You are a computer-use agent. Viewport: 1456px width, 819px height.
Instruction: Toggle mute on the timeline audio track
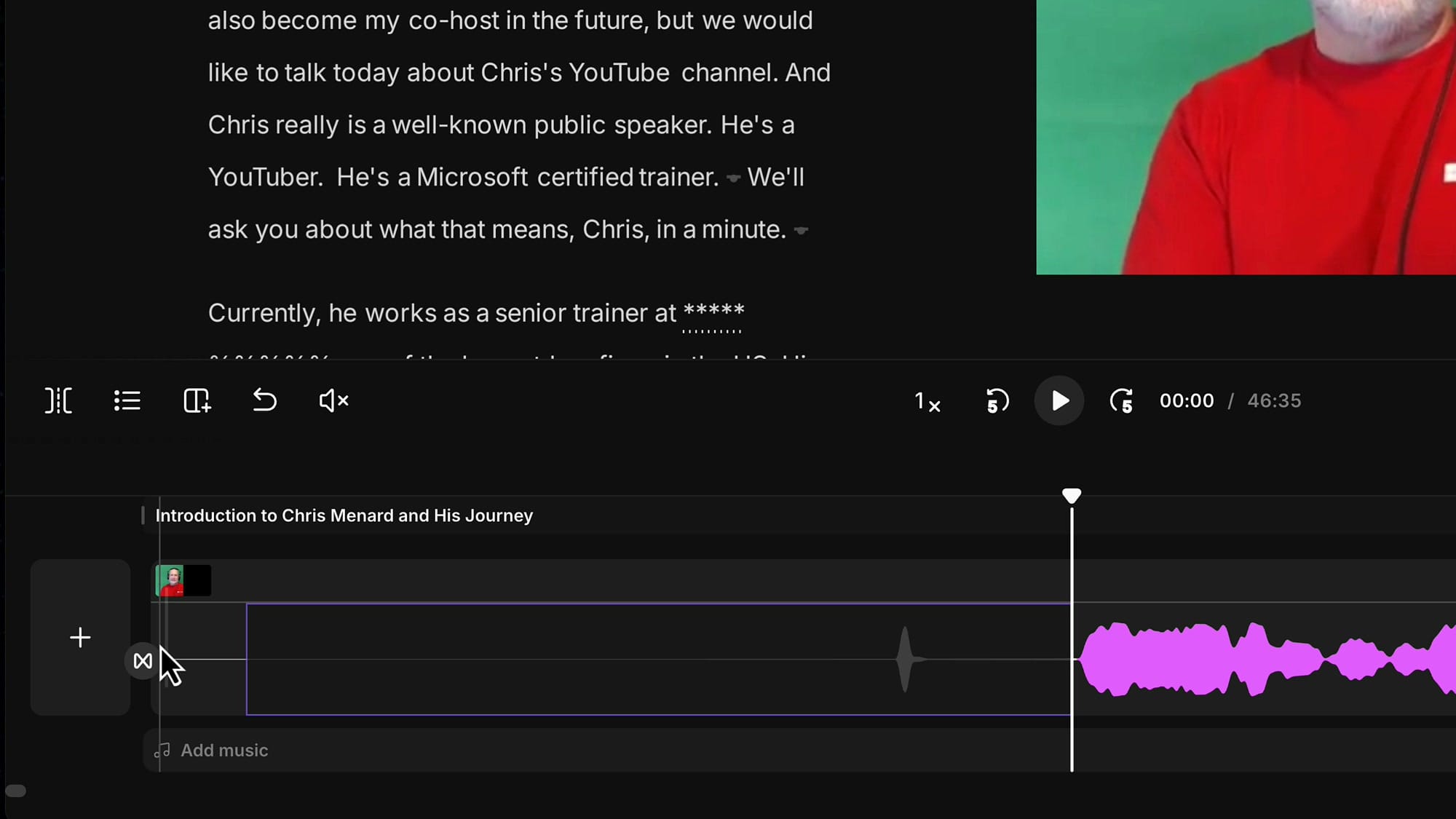click(x=332, y=400)
